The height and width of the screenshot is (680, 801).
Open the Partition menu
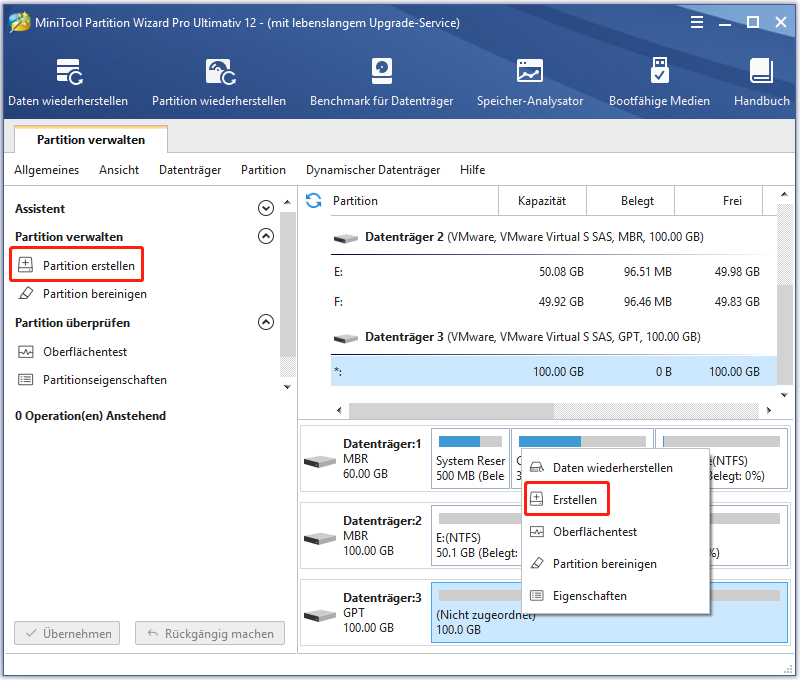[x=264, y=170]
